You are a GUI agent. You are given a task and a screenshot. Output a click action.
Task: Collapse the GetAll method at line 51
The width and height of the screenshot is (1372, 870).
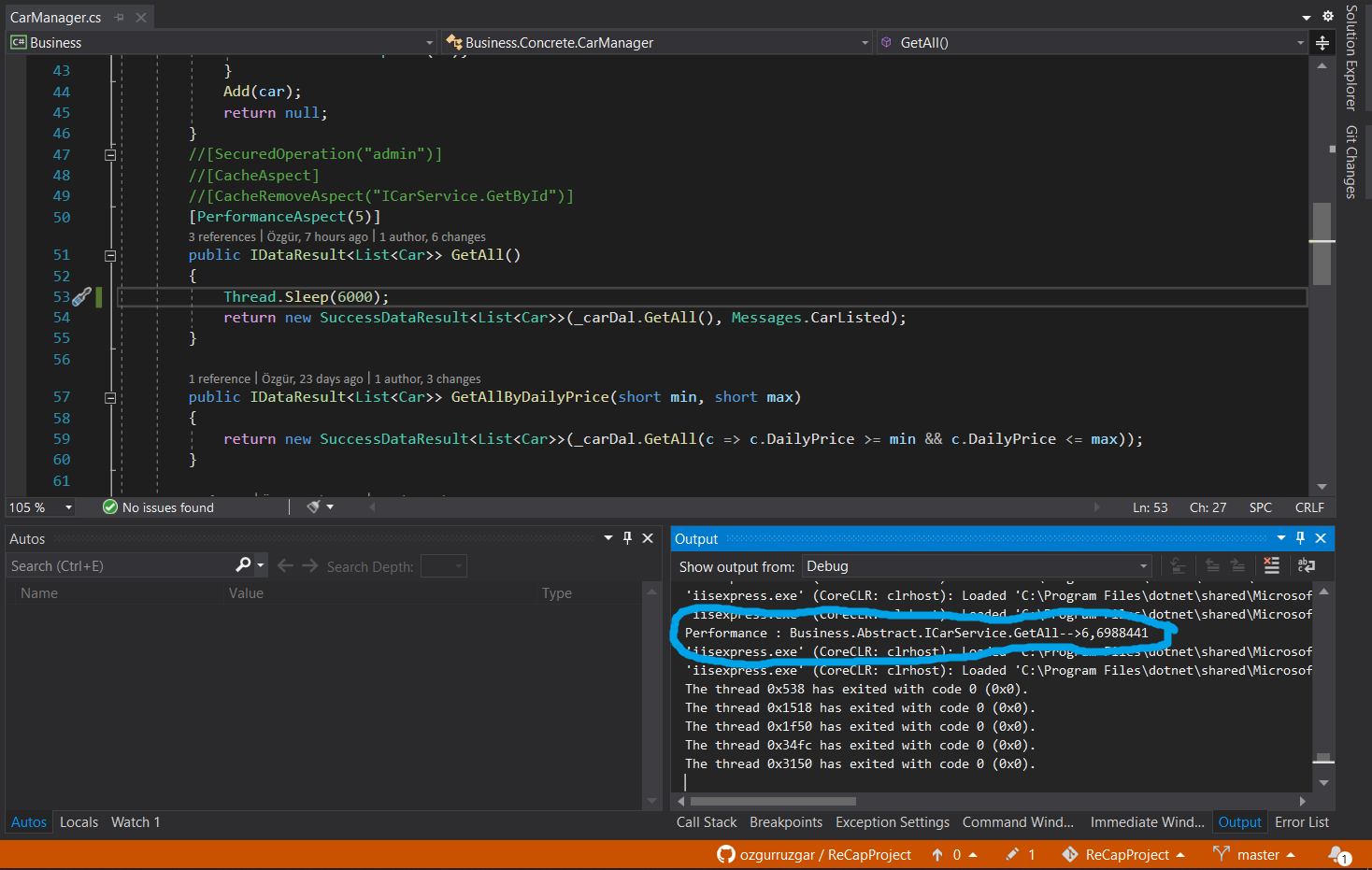[x=110, y=255]
